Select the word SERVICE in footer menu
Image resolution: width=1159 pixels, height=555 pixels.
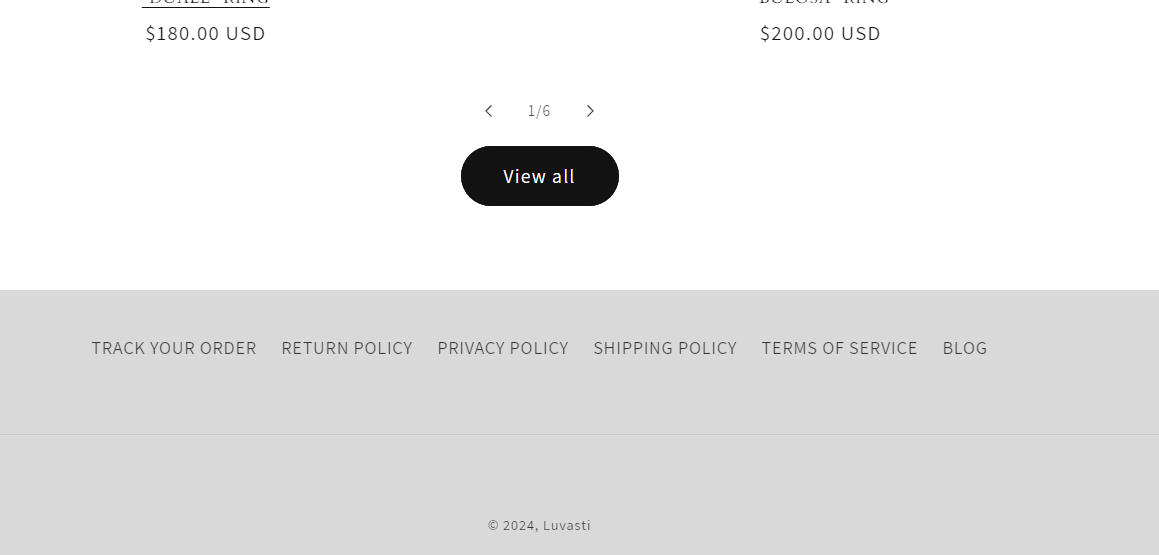(x=880, y=348)
